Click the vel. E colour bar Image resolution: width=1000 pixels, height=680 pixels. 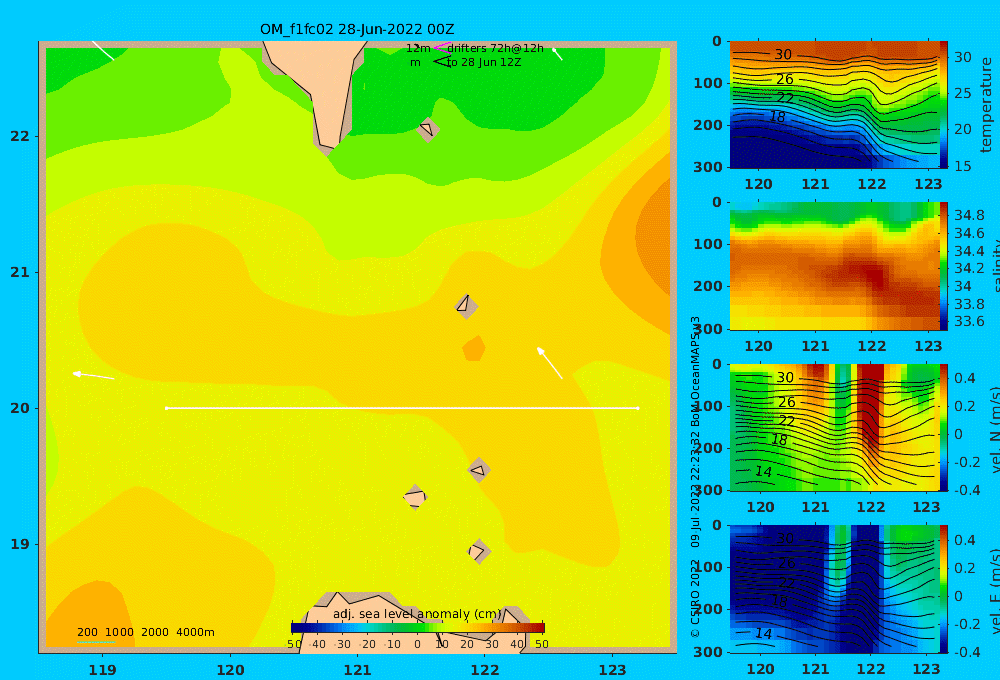pyautogui.click(x=943, y=589)
